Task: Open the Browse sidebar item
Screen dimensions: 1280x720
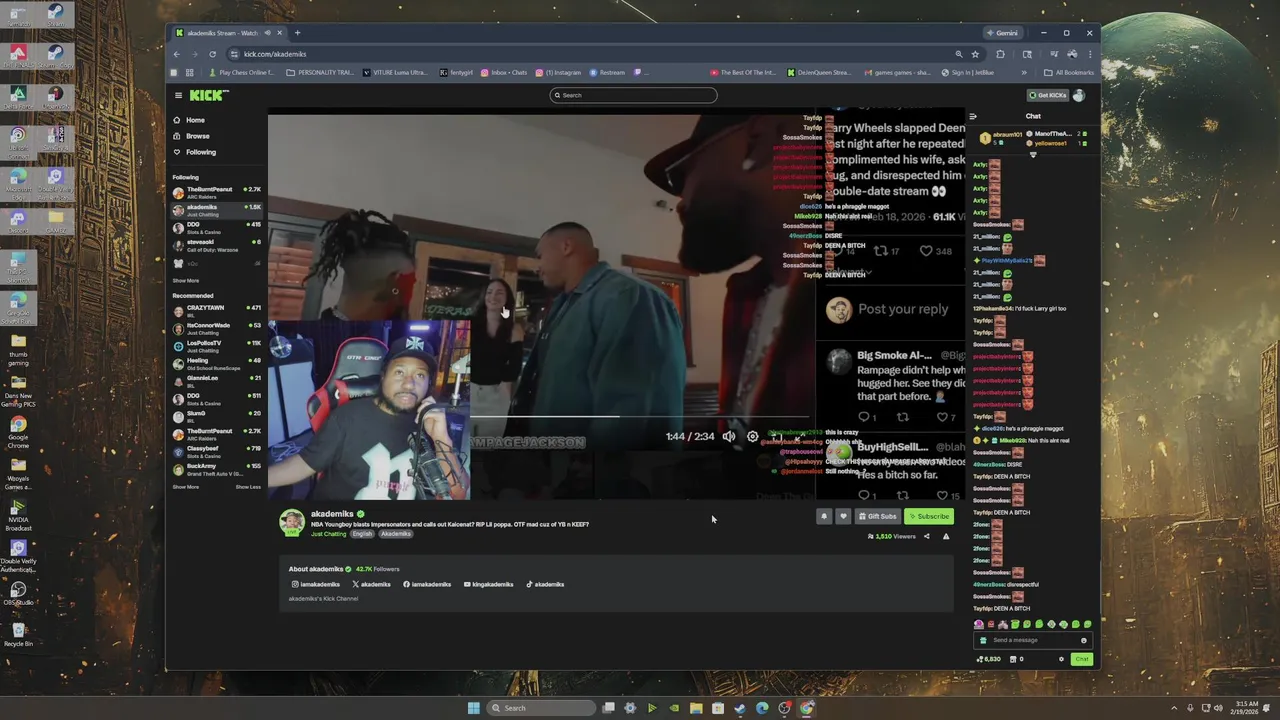Action: [191, 136]
